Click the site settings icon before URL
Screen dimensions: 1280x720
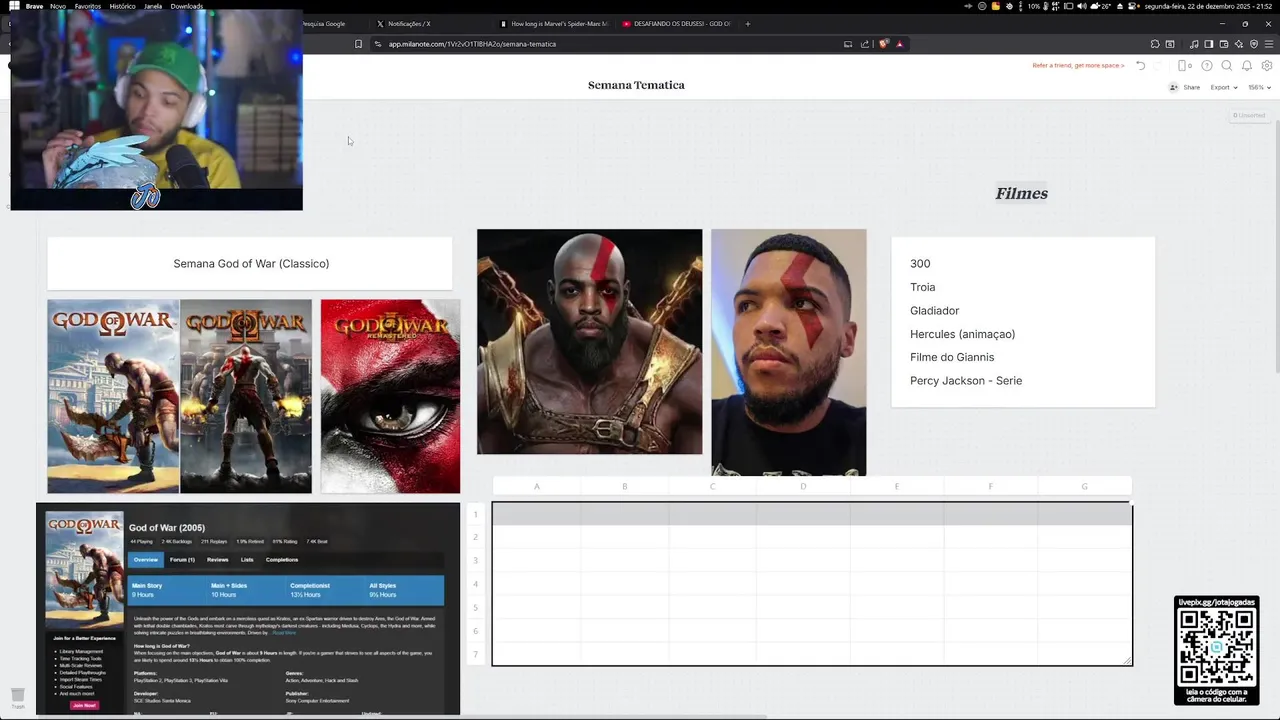pos(378,44)
